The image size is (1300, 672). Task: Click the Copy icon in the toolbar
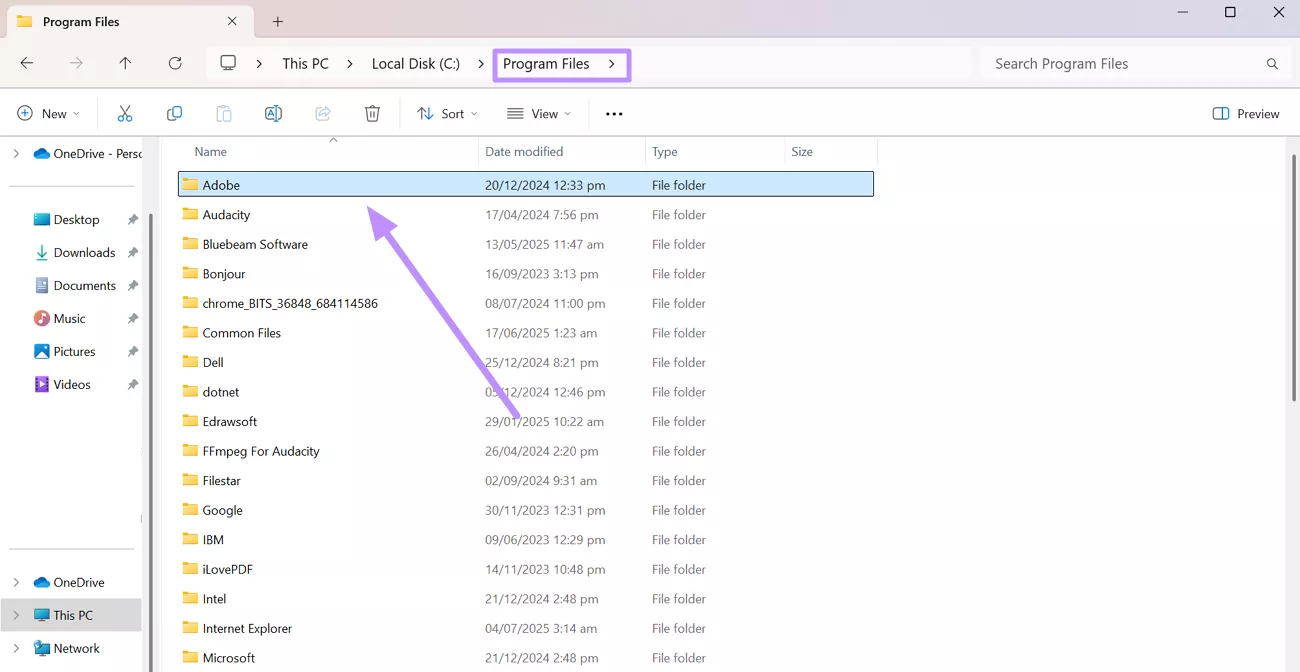174,113
